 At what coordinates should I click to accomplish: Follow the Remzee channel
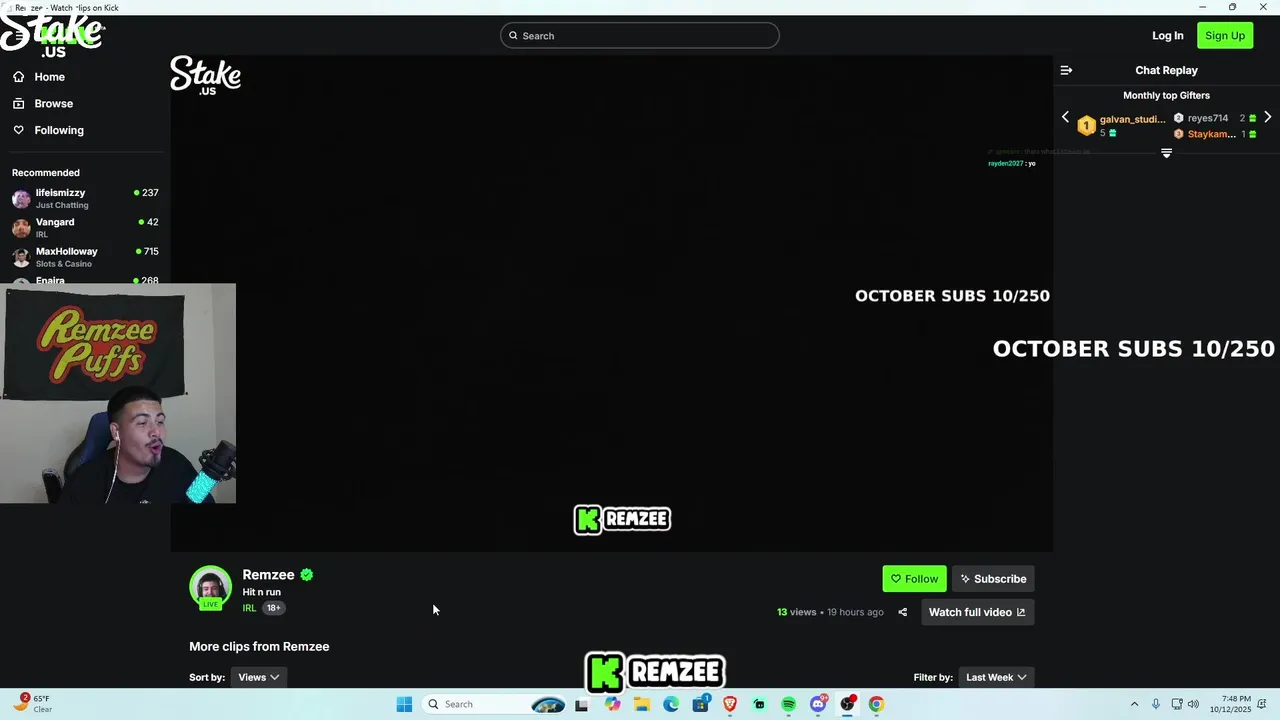tap(914, 579)
